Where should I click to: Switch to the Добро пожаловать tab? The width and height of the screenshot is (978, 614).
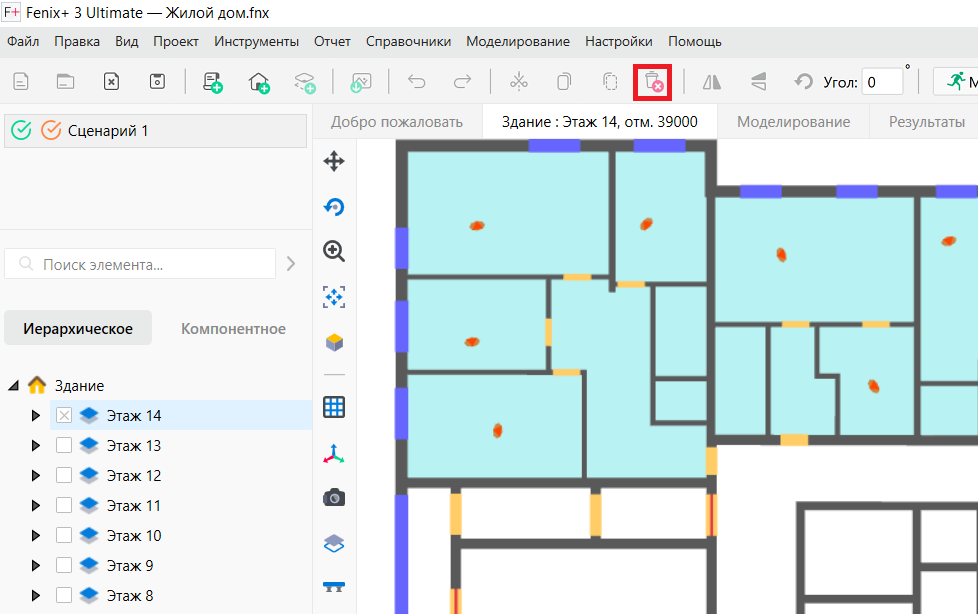397,122
